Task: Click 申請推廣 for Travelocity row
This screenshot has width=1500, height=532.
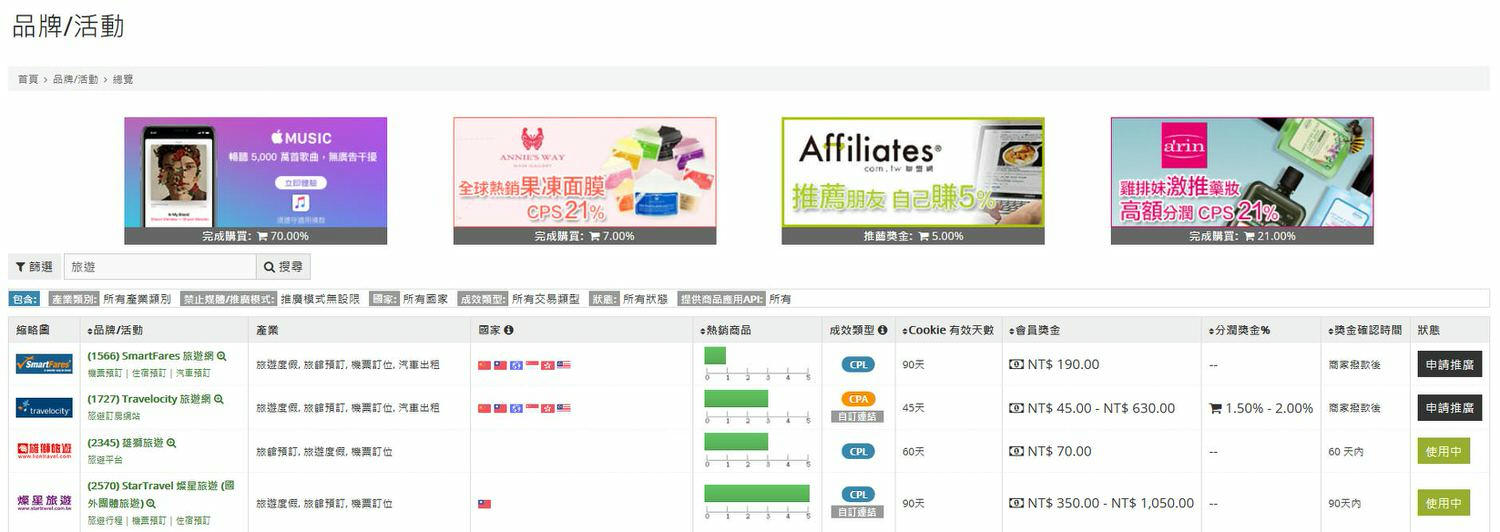Action: (1449, 408)
